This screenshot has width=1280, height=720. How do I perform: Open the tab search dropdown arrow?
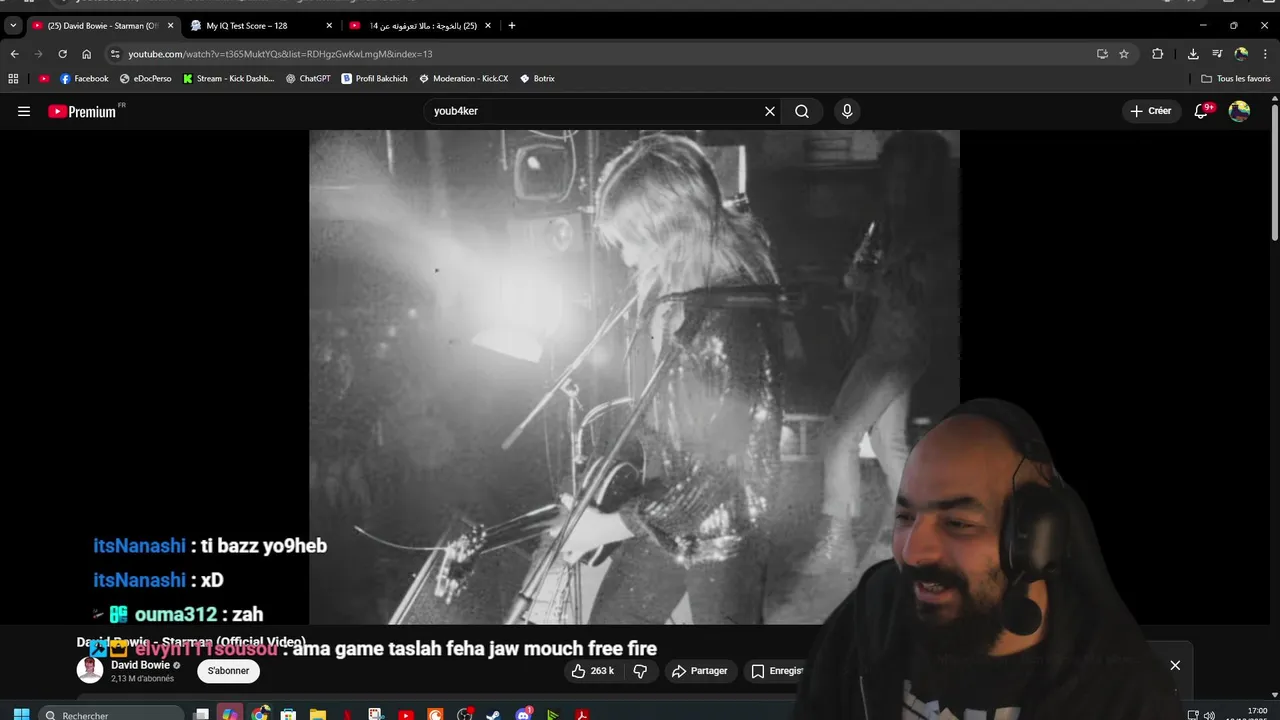point(13,25)
